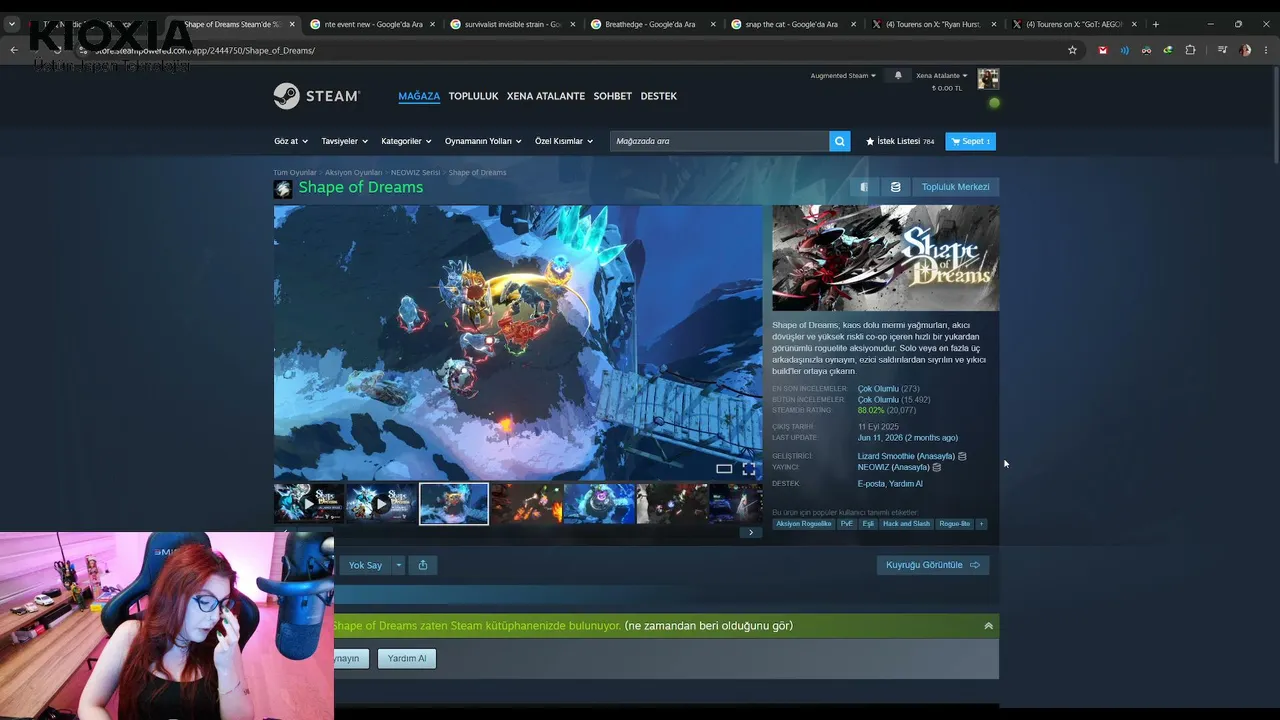Viewport: 1280px width, 720px height.
Task: Expand Oynamanın Yolları menu
Action: point(483,141)
